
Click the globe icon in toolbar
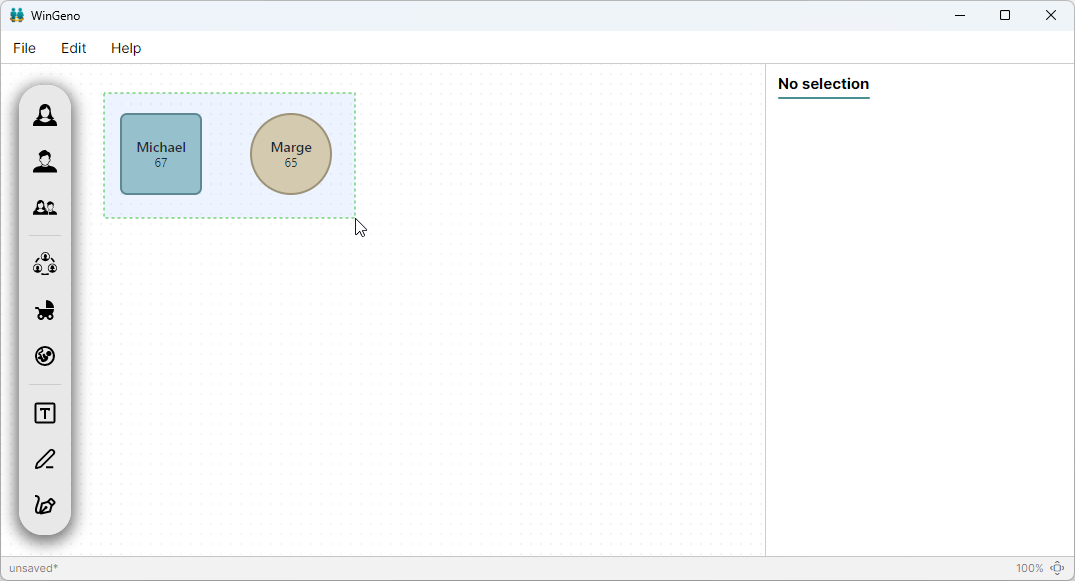[45, 356]
